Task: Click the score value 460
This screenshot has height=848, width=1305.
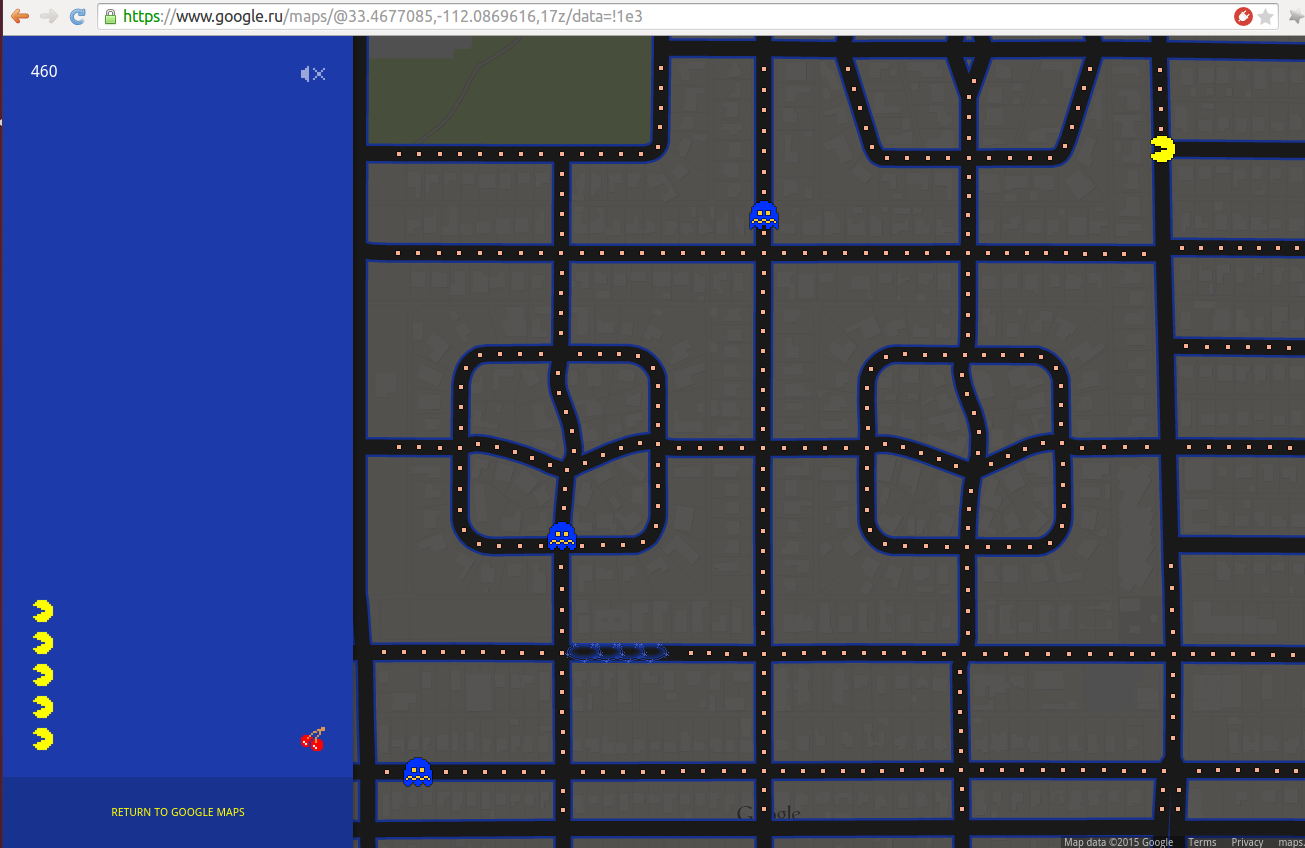Action: [44, 71]
